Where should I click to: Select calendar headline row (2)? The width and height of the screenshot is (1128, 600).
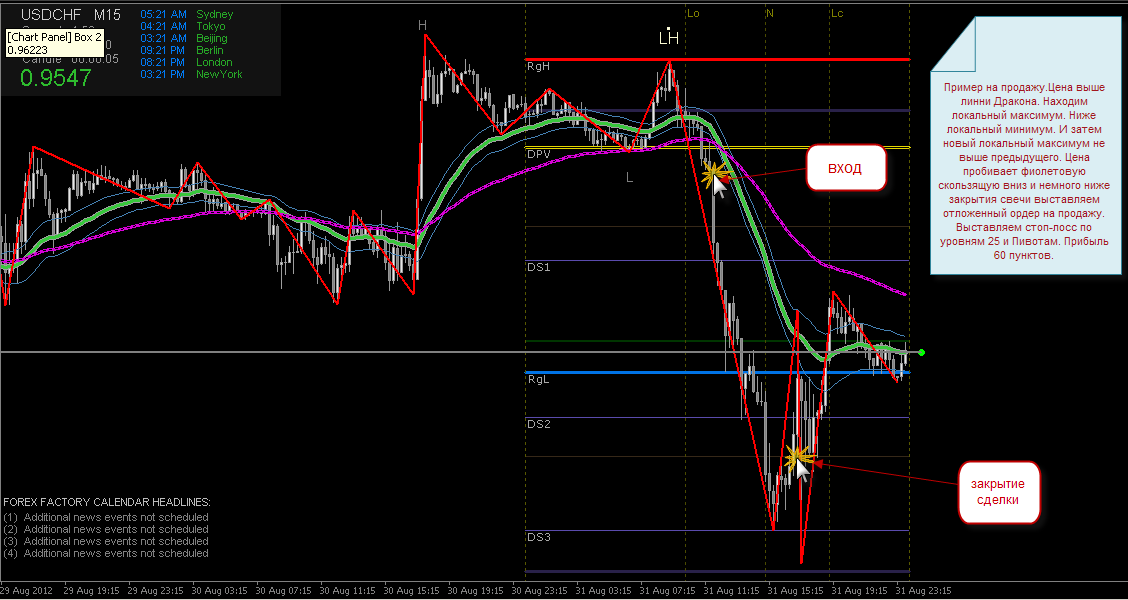[x=106, y=529]
